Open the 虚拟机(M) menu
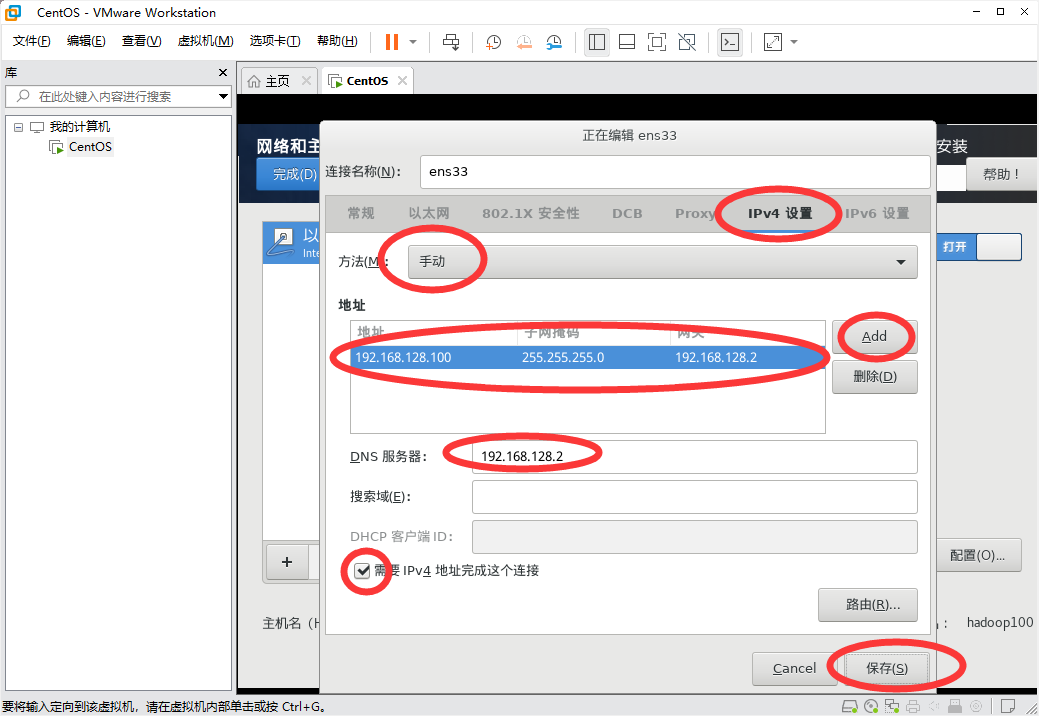 tap(205, 41)
